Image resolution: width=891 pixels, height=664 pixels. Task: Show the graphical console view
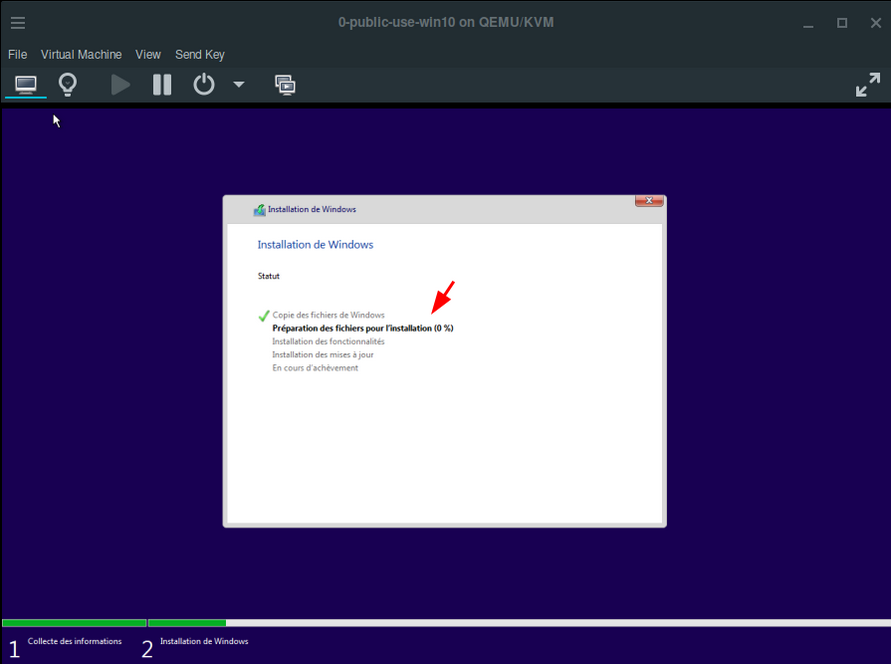[x=26, y=85]
